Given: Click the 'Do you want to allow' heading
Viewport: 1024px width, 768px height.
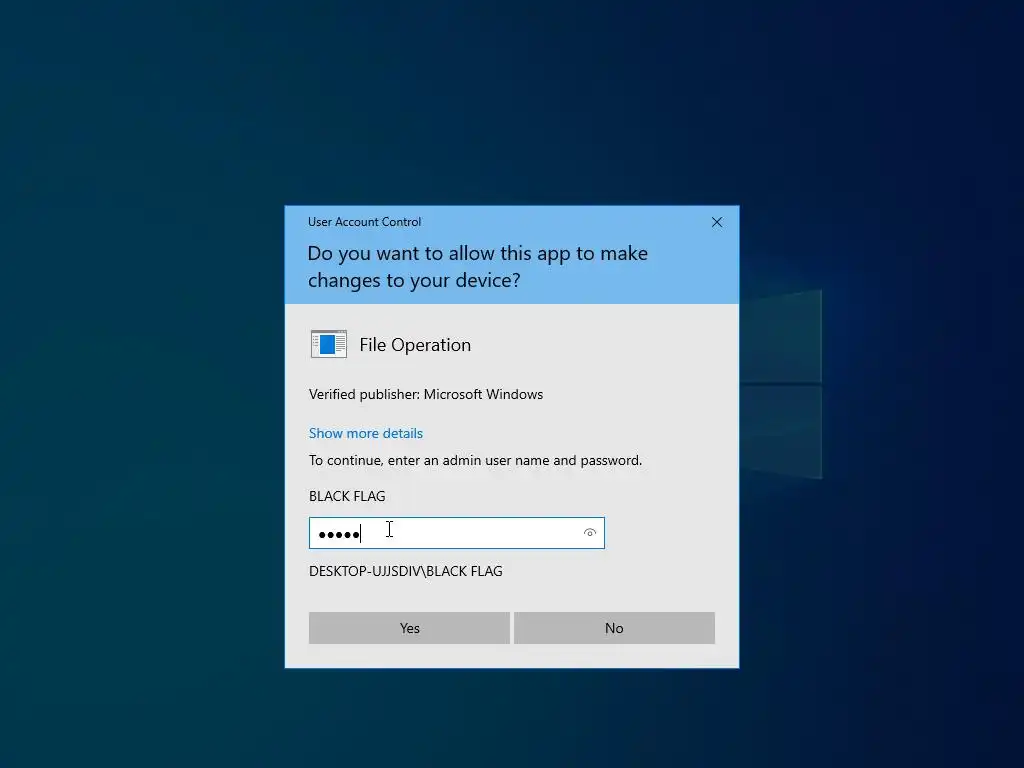Looking at the screenshot, I should point(477,266).
